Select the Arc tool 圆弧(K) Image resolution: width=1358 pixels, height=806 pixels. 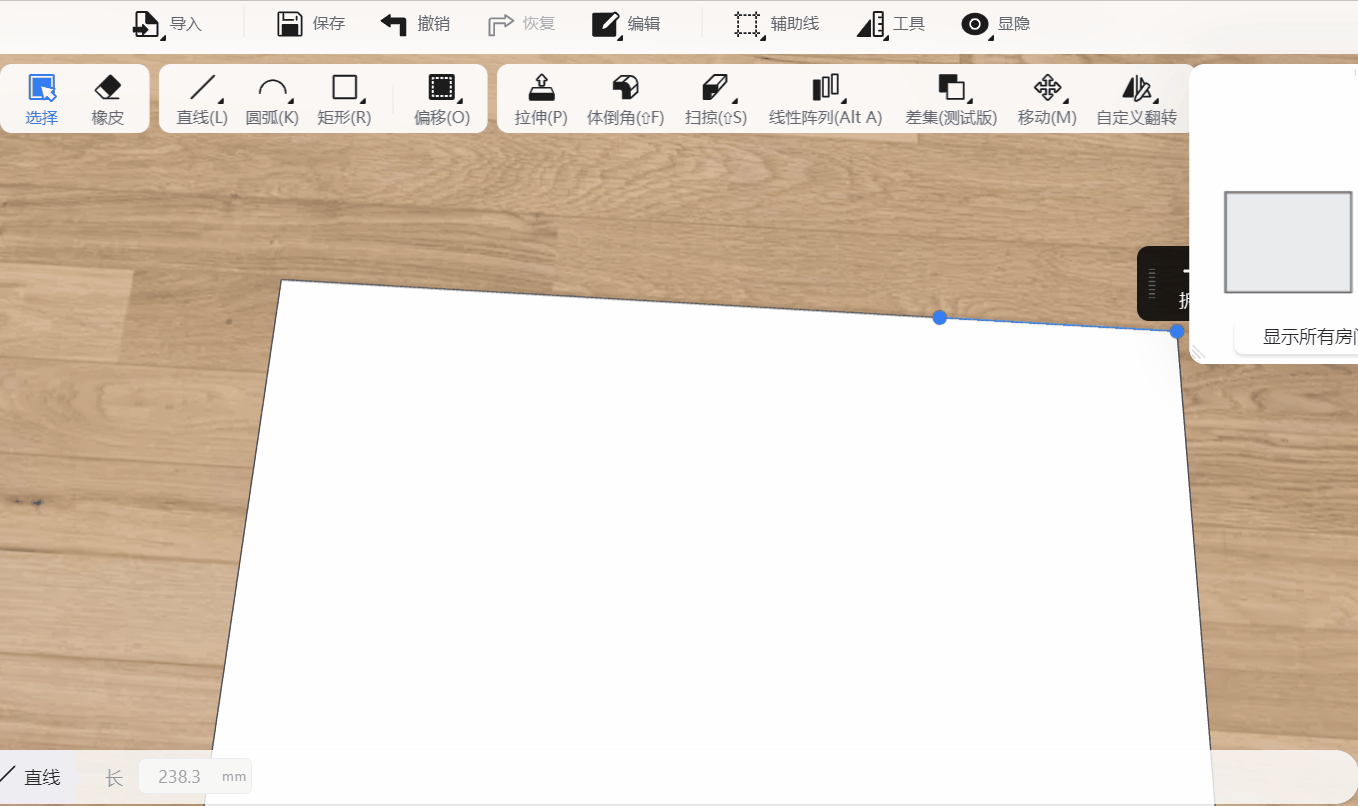pos(272,99)
